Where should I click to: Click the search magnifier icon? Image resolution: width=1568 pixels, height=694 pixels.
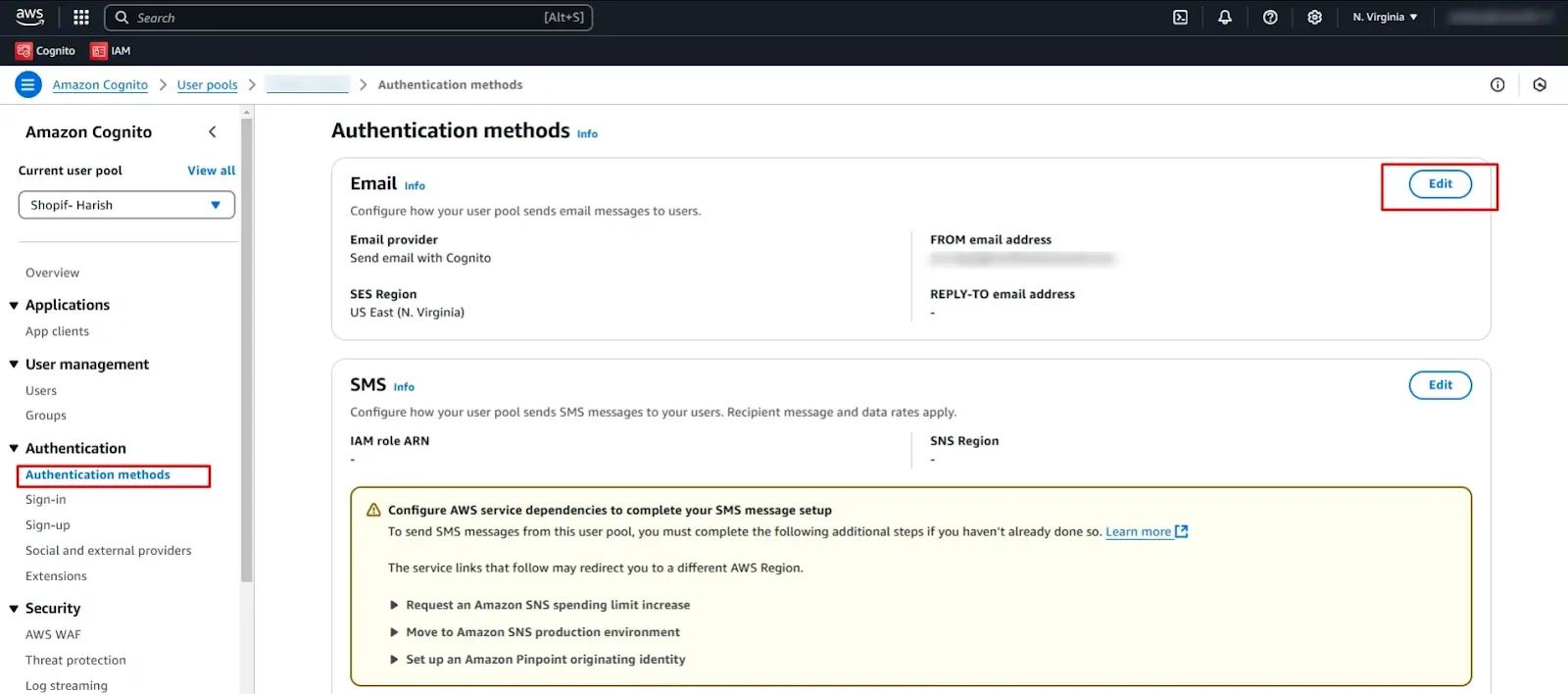pyautogui.click(x=122, y=18)
